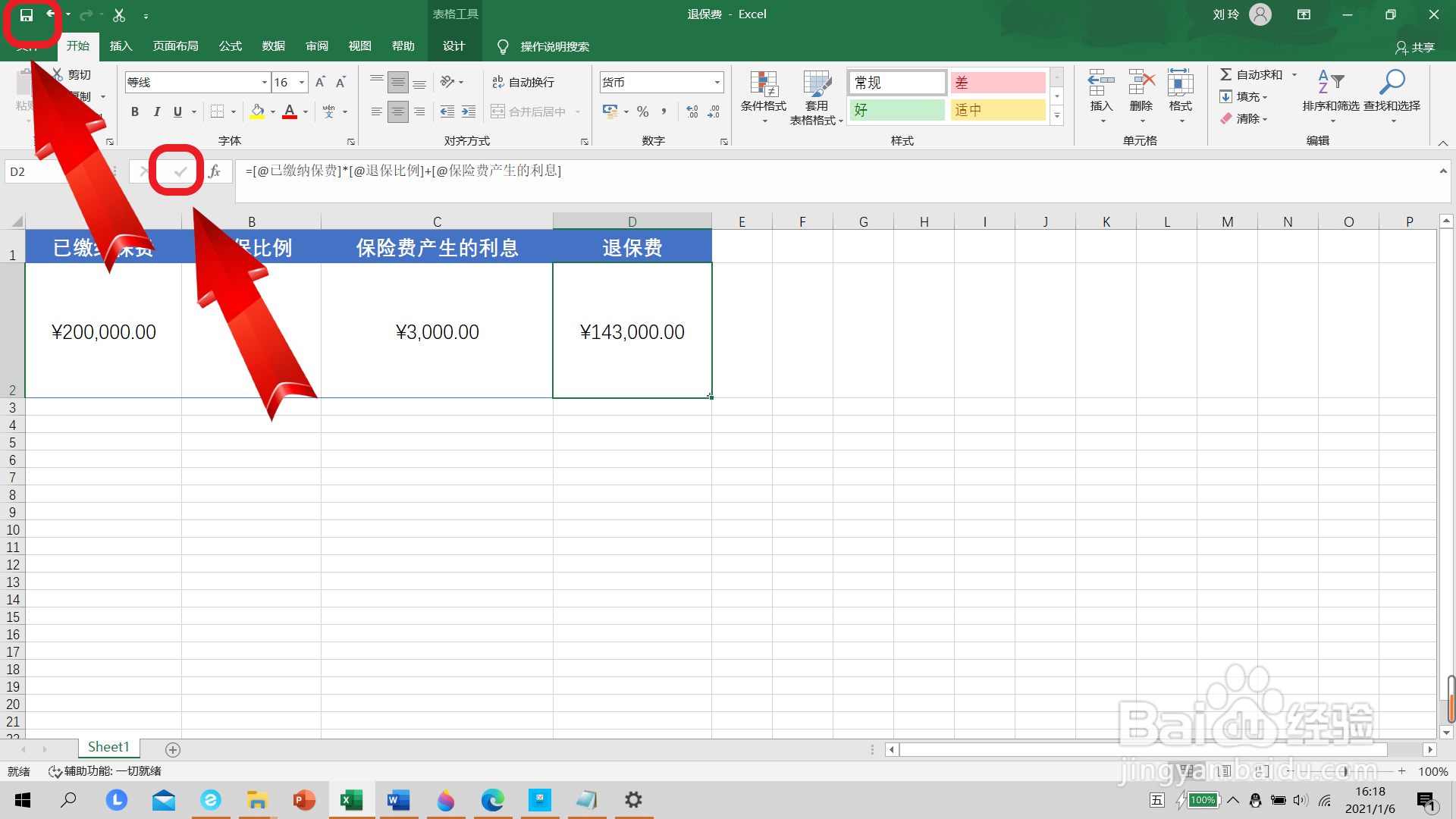Add a new sheet with plus icon

[173, 749]
